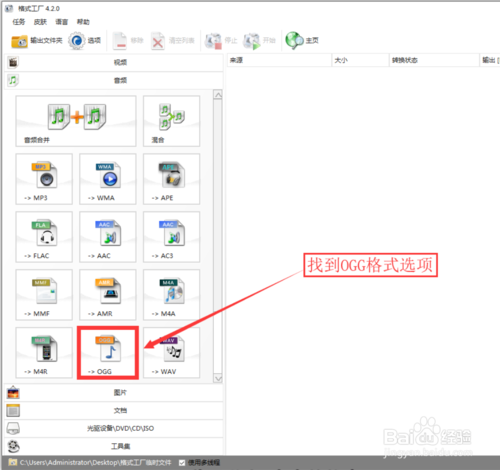The width and height of the screenshot is (500, 470).
Task: Click the scroll down arrow in audio panel
Action: [x=218, y=378]
